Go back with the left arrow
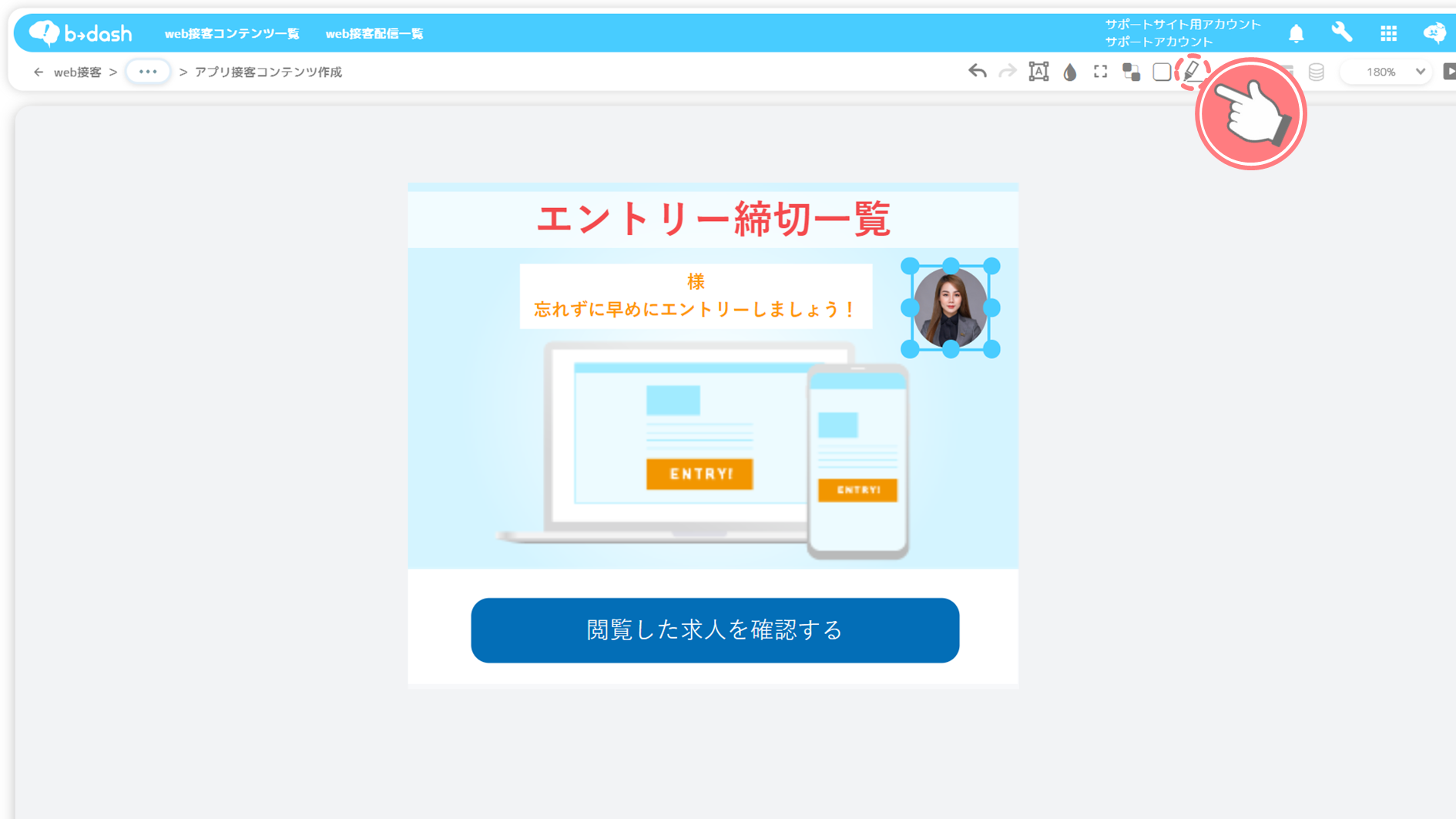The width and height of the screenshot is (1456, 819). 38,72
